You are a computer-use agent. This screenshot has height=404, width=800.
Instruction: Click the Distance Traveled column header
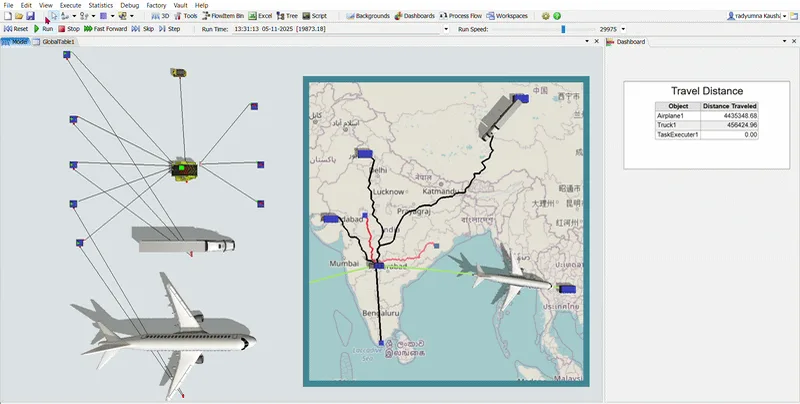coord(729,106)
